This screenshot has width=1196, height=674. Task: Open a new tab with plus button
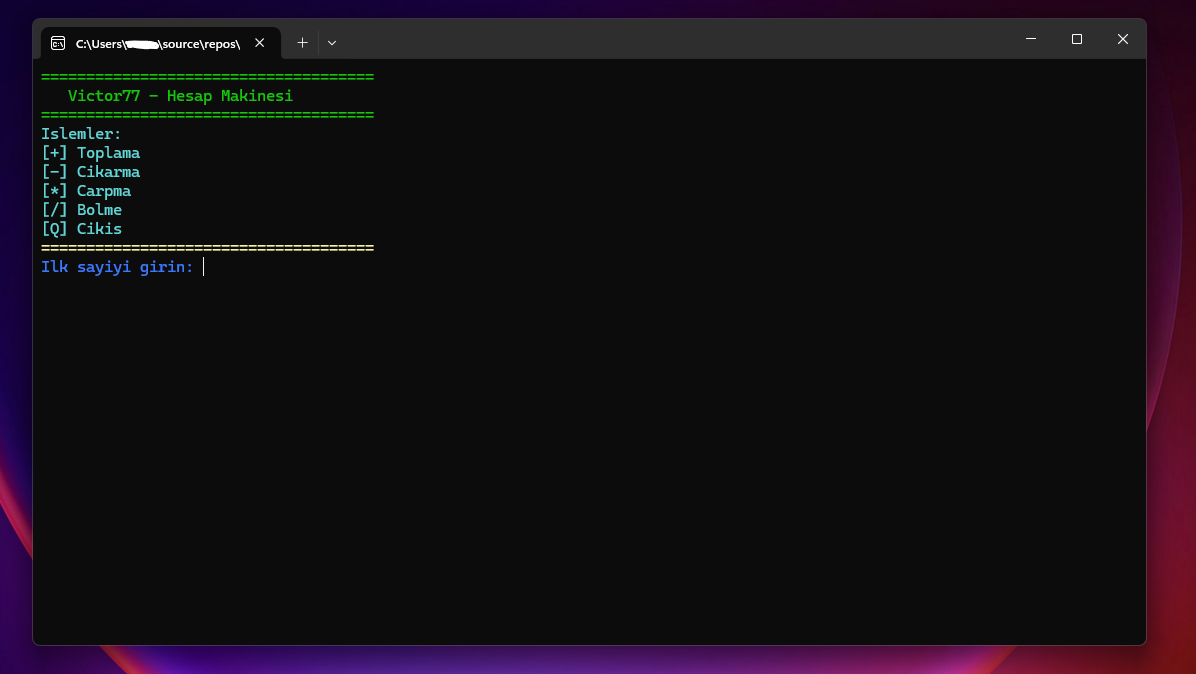point(302,43)
